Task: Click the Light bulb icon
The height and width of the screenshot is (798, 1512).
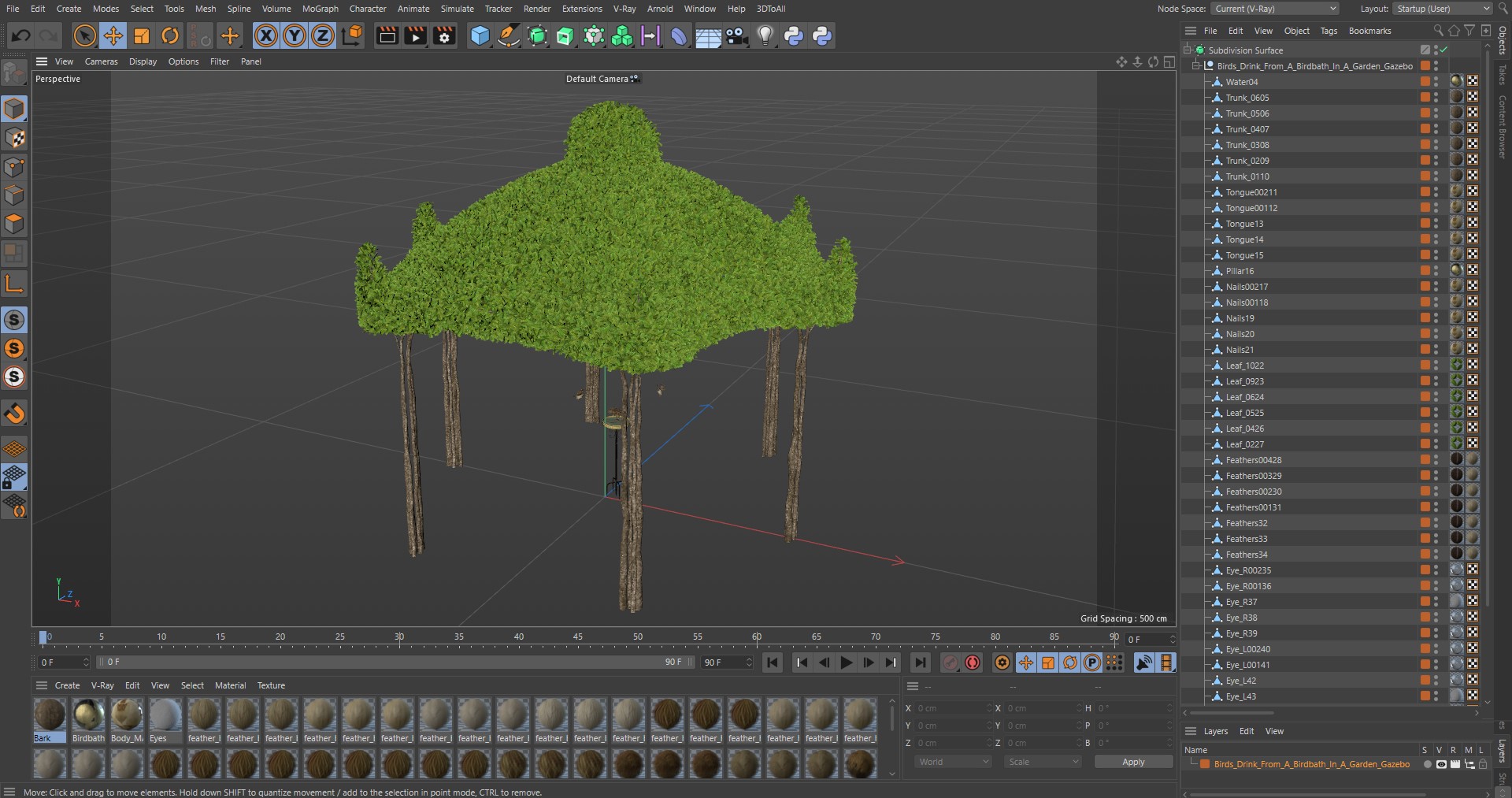Action: 765,35
